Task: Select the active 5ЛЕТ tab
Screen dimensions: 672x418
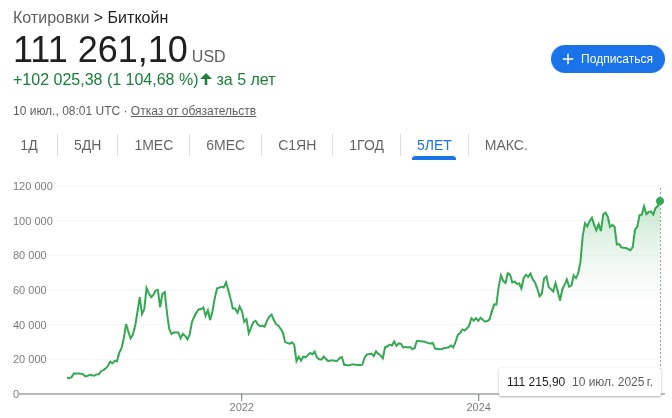Action: [434, 145]
